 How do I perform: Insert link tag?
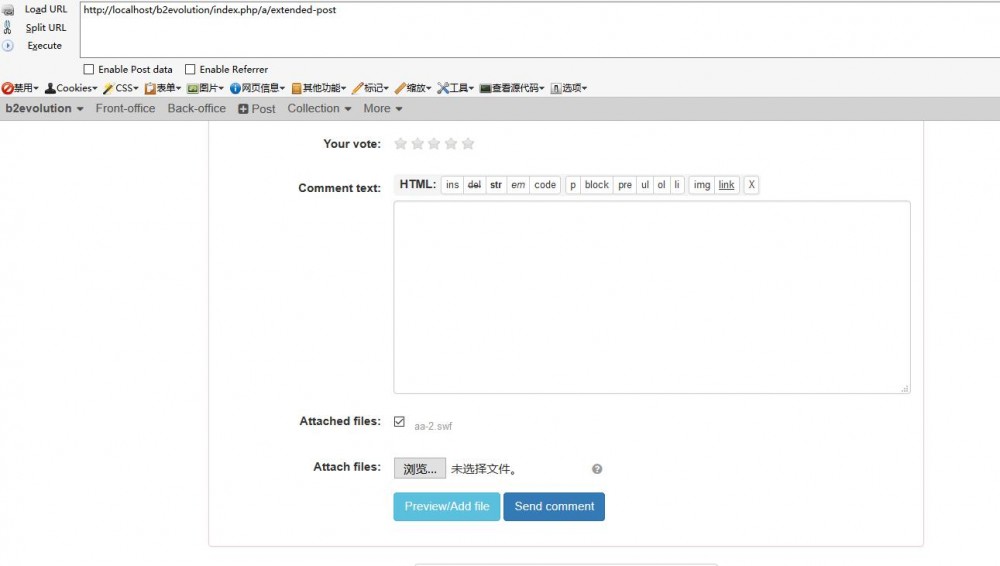(x=726, y=185)
